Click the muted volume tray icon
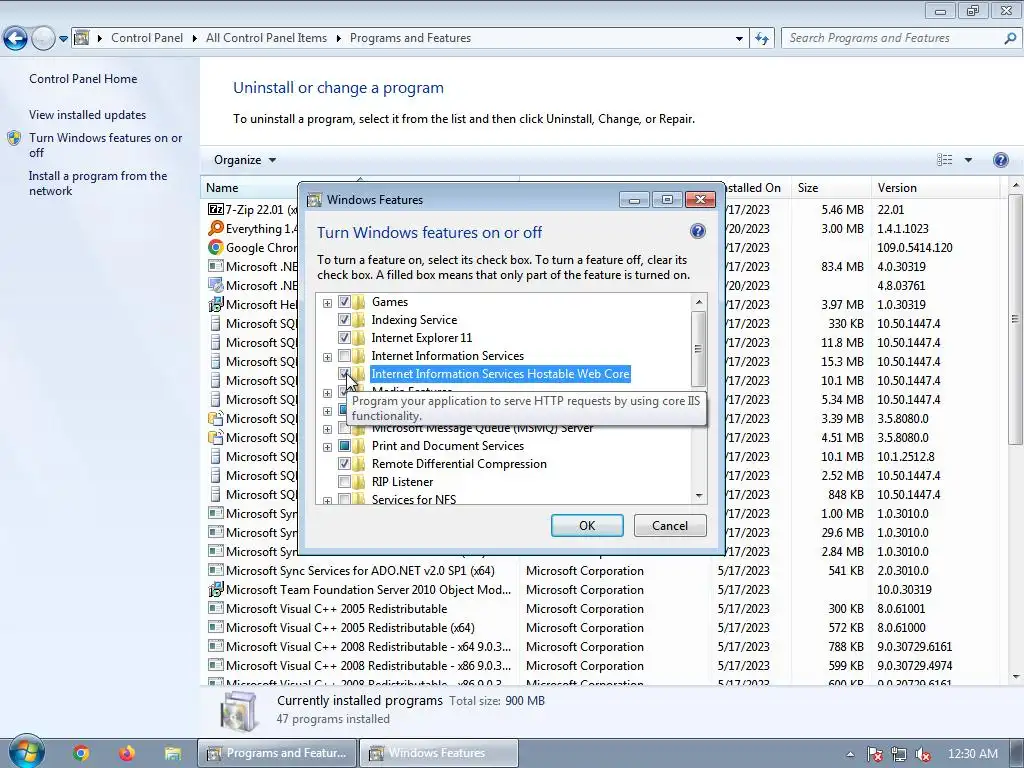Screen dimensions: 1024x768 [x=923, y=754]
